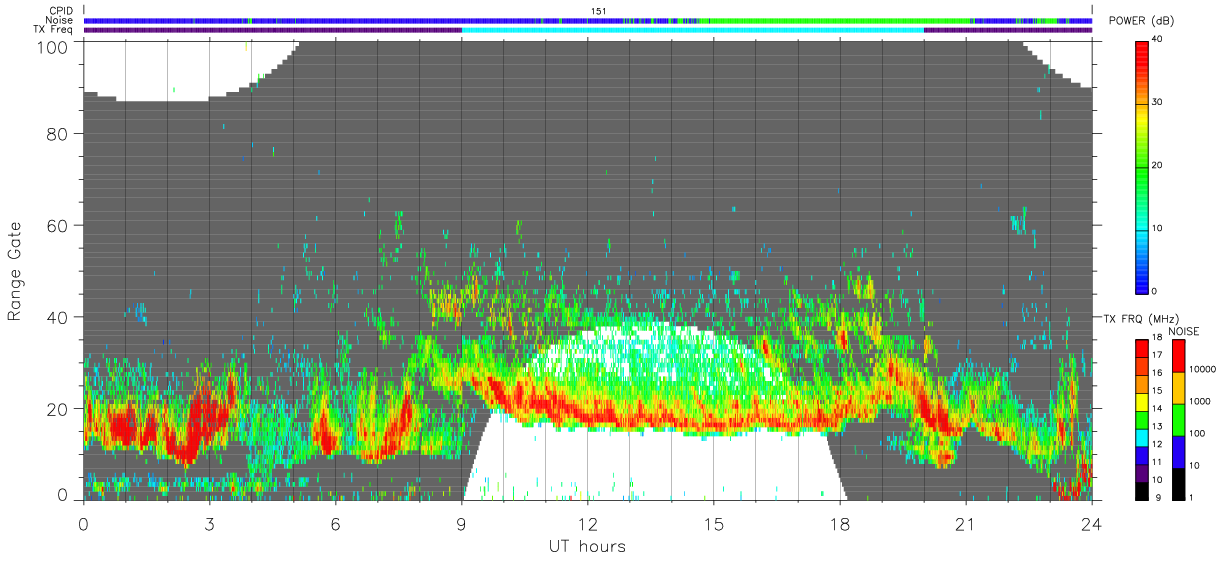
Task: Click x-axis tick label 15
Action: tap(714, 524)
